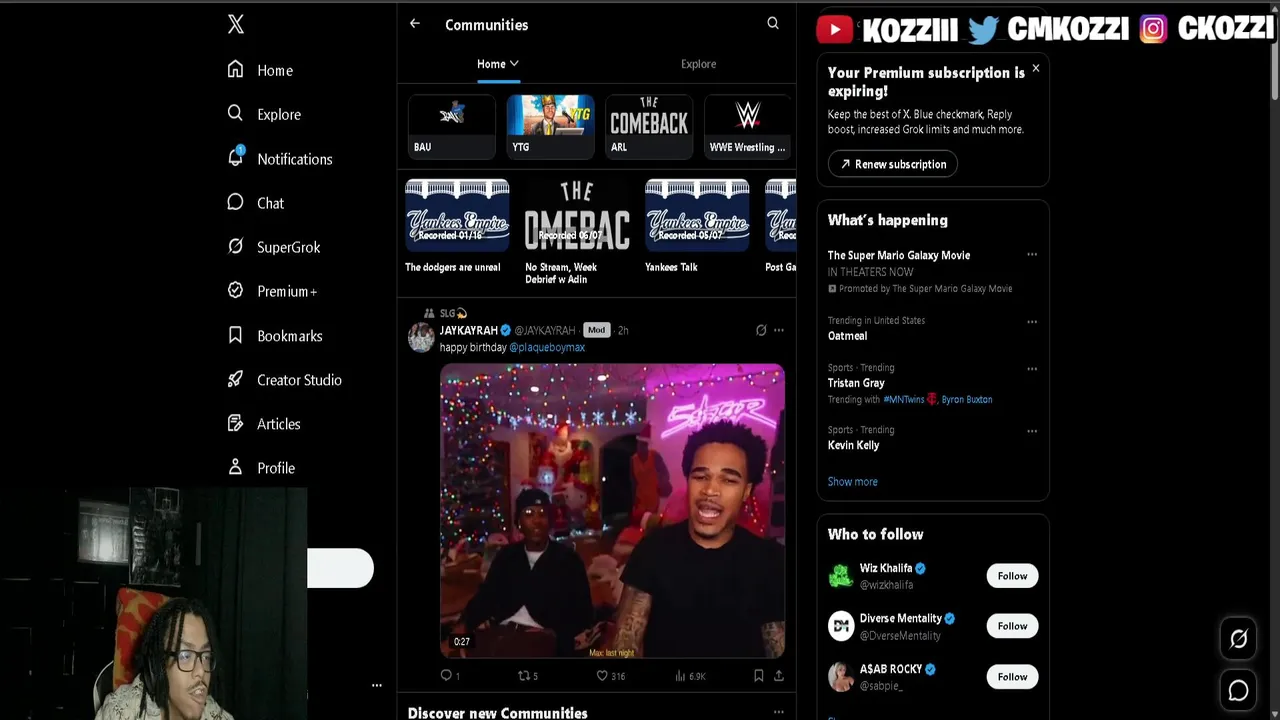
Task: Open @plaqueboymax mention link
Action: [547, 347]
